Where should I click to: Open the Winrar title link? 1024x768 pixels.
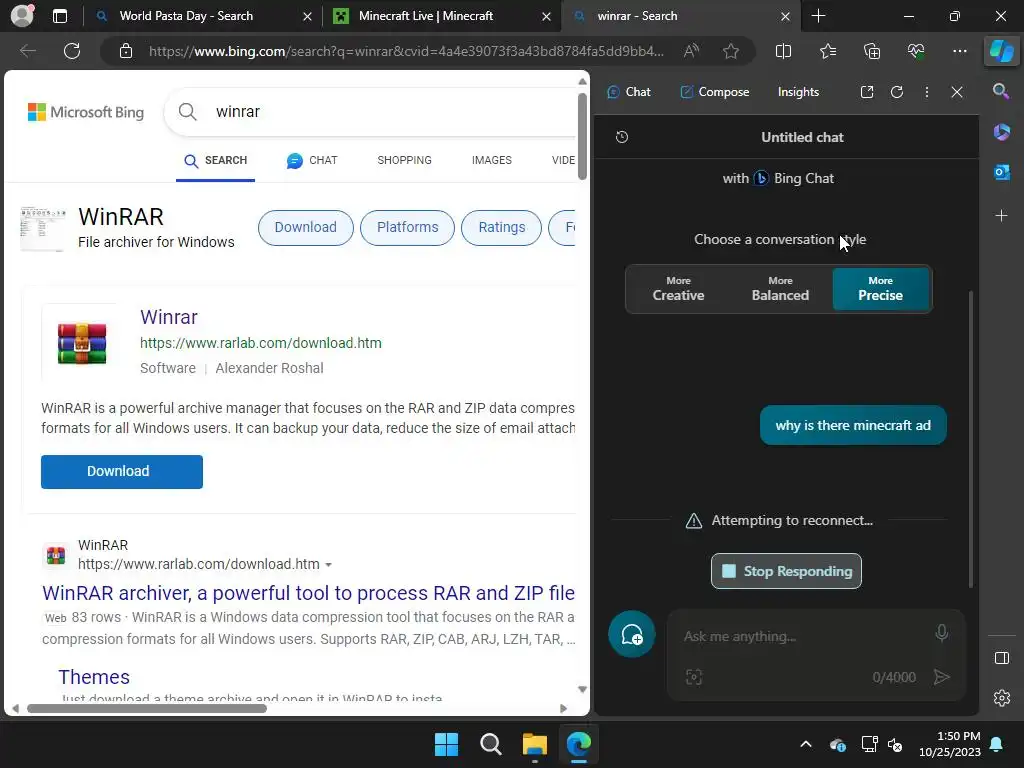click(x=168, y=317)
